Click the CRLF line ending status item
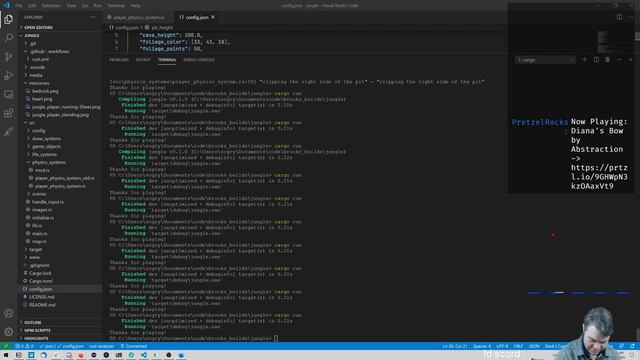Viewport: 640px width, 360px height. point(518,346)
